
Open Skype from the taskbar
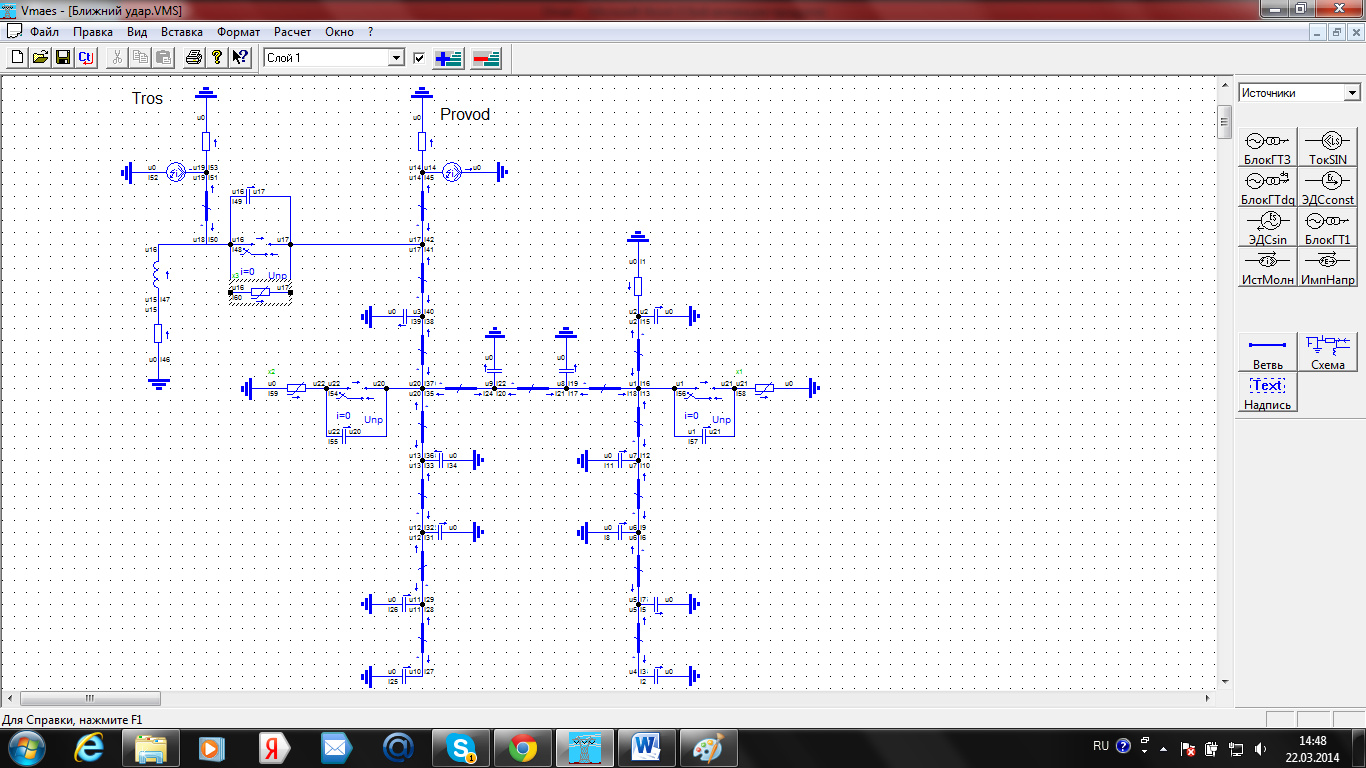click(x=462, y=747)
